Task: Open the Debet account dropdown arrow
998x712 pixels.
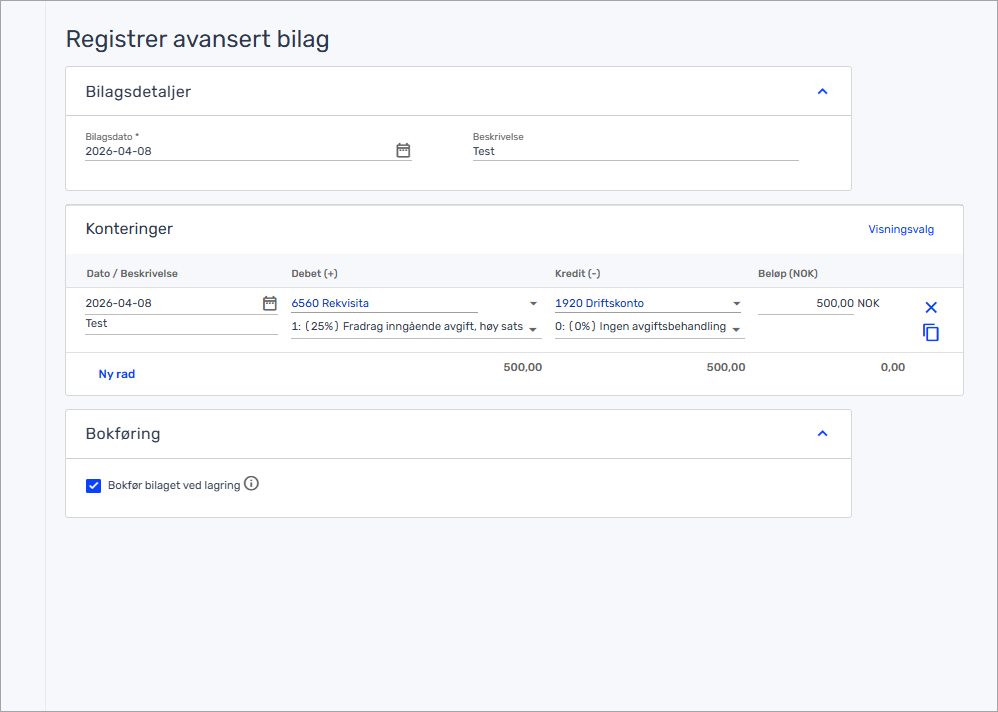Action: pos(533,304)
